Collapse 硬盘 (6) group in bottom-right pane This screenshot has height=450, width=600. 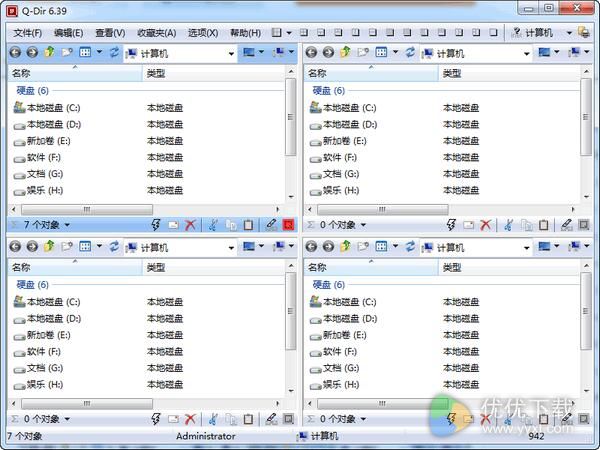pos(329,285)
